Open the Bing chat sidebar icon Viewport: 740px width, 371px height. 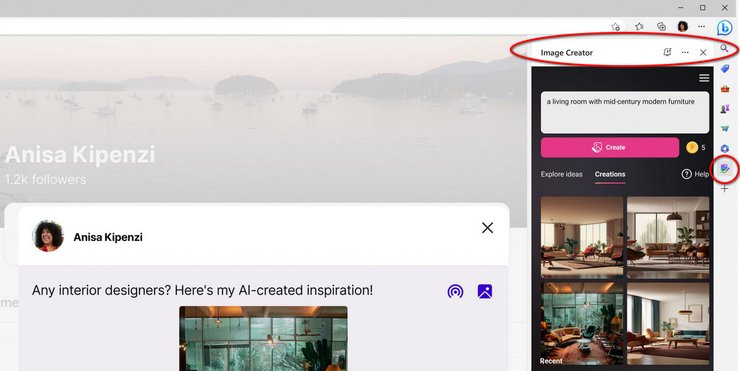[724, 28]
